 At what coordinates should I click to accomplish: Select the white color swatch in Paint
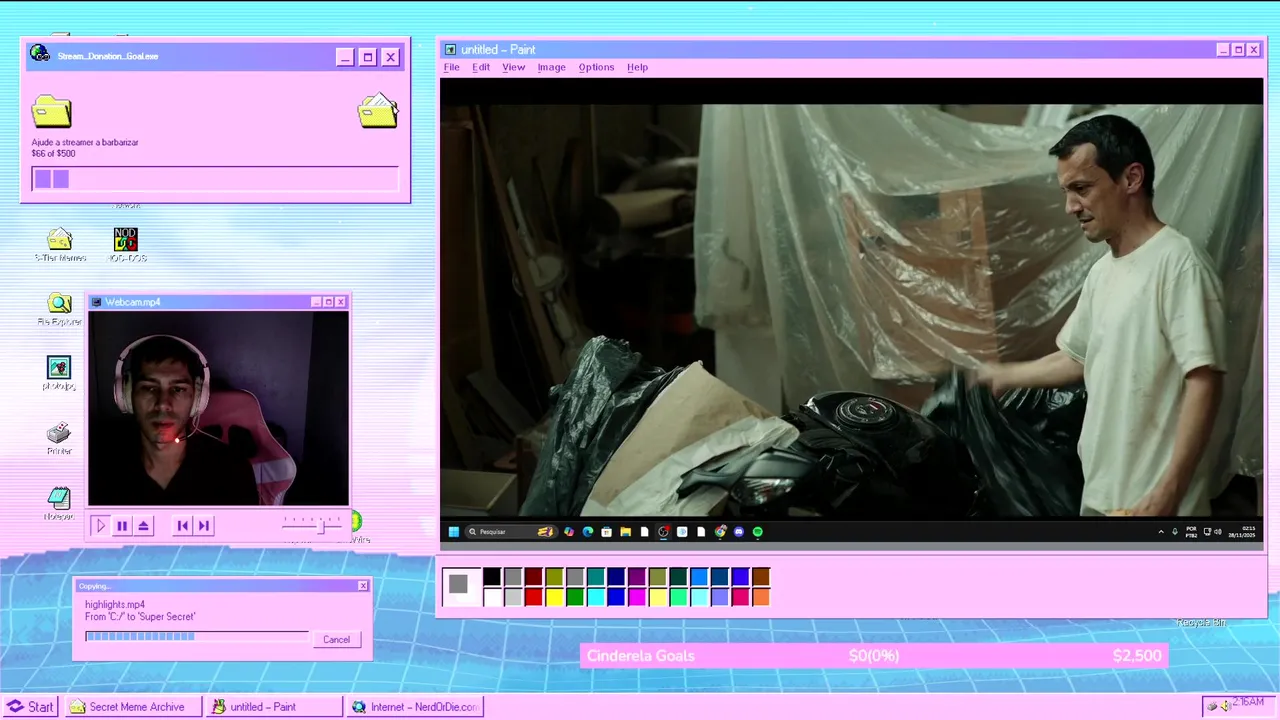tap(492, 597)
